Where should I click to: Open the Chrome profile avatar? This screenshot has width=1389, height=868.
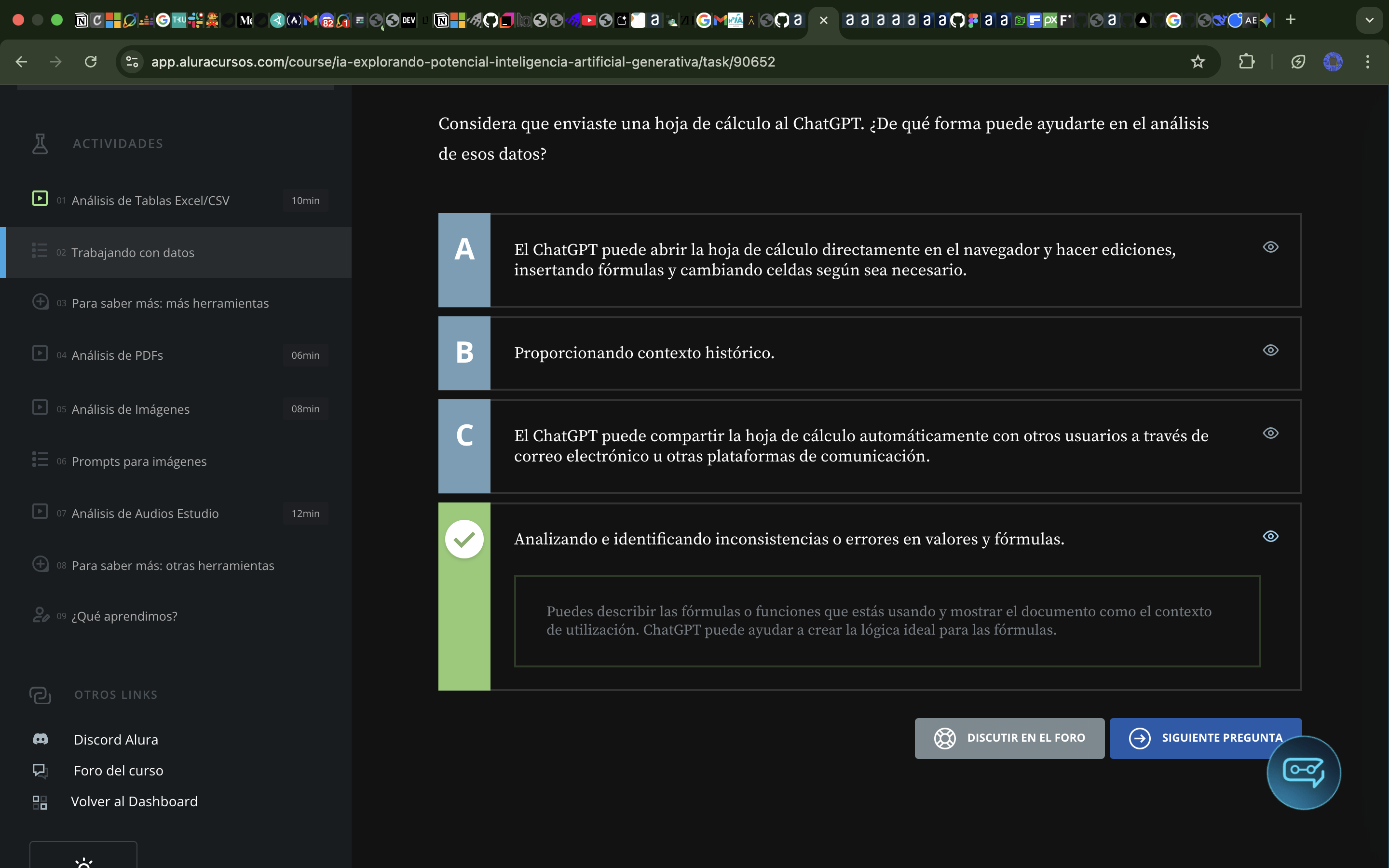tap(1333, 61)
